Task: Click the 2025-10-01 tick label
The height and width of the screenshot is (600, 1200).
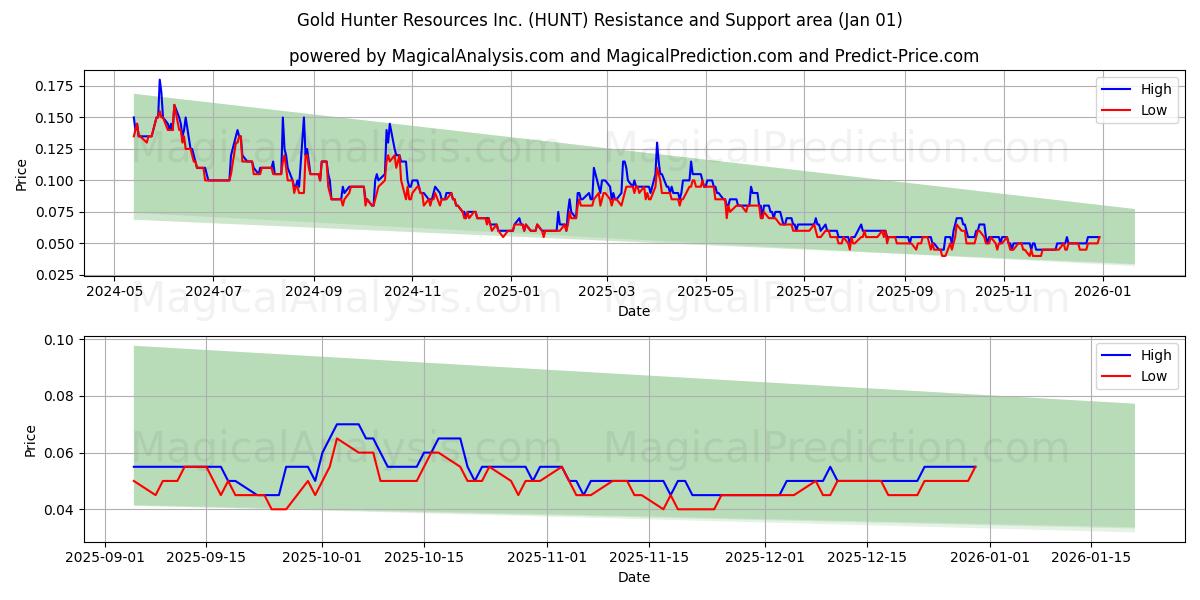Action: [x=322, y=557]
